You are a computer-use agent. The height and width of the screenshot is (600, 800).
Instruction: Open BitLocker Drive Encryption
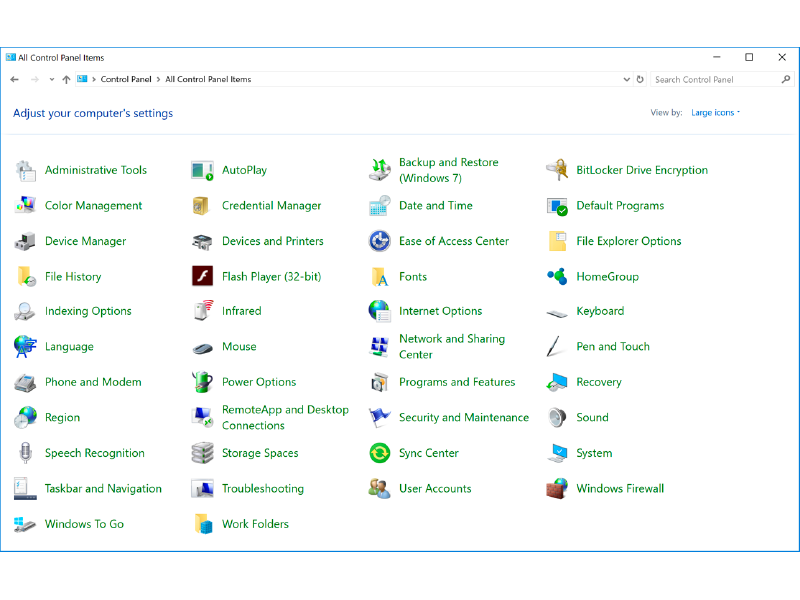point(641,170)
